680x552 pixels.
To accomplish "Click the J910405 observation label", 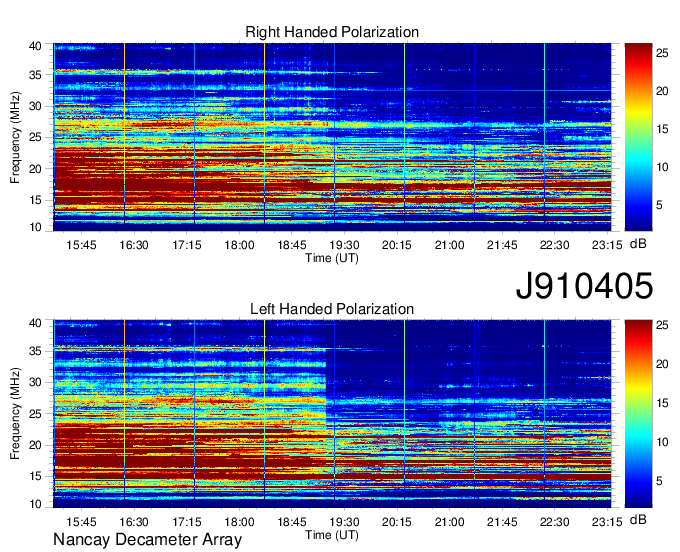I will tap(584, 286).
